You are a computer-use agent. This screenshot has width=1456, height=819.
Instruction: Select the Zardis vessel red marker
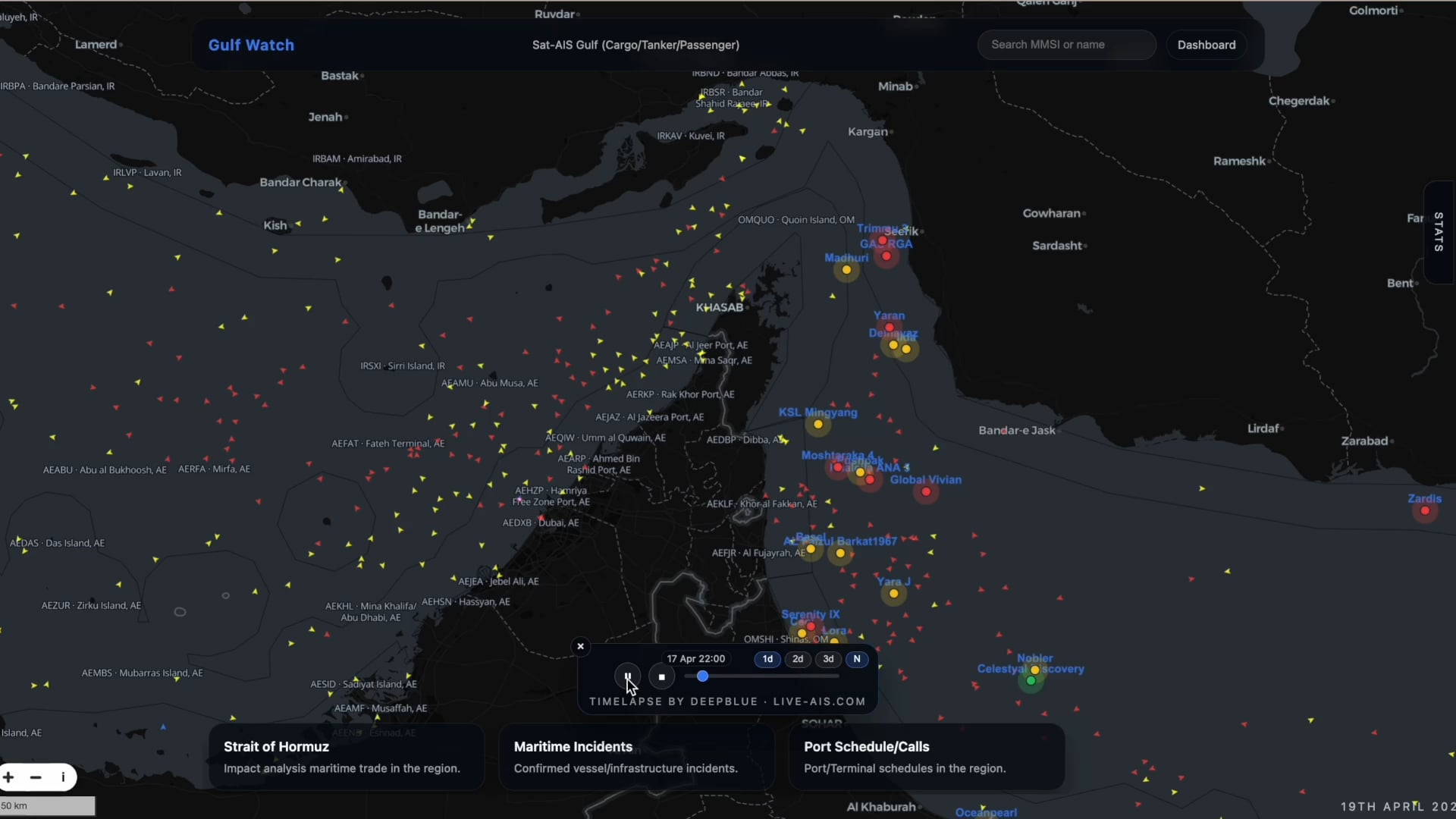coord(1425,511)
